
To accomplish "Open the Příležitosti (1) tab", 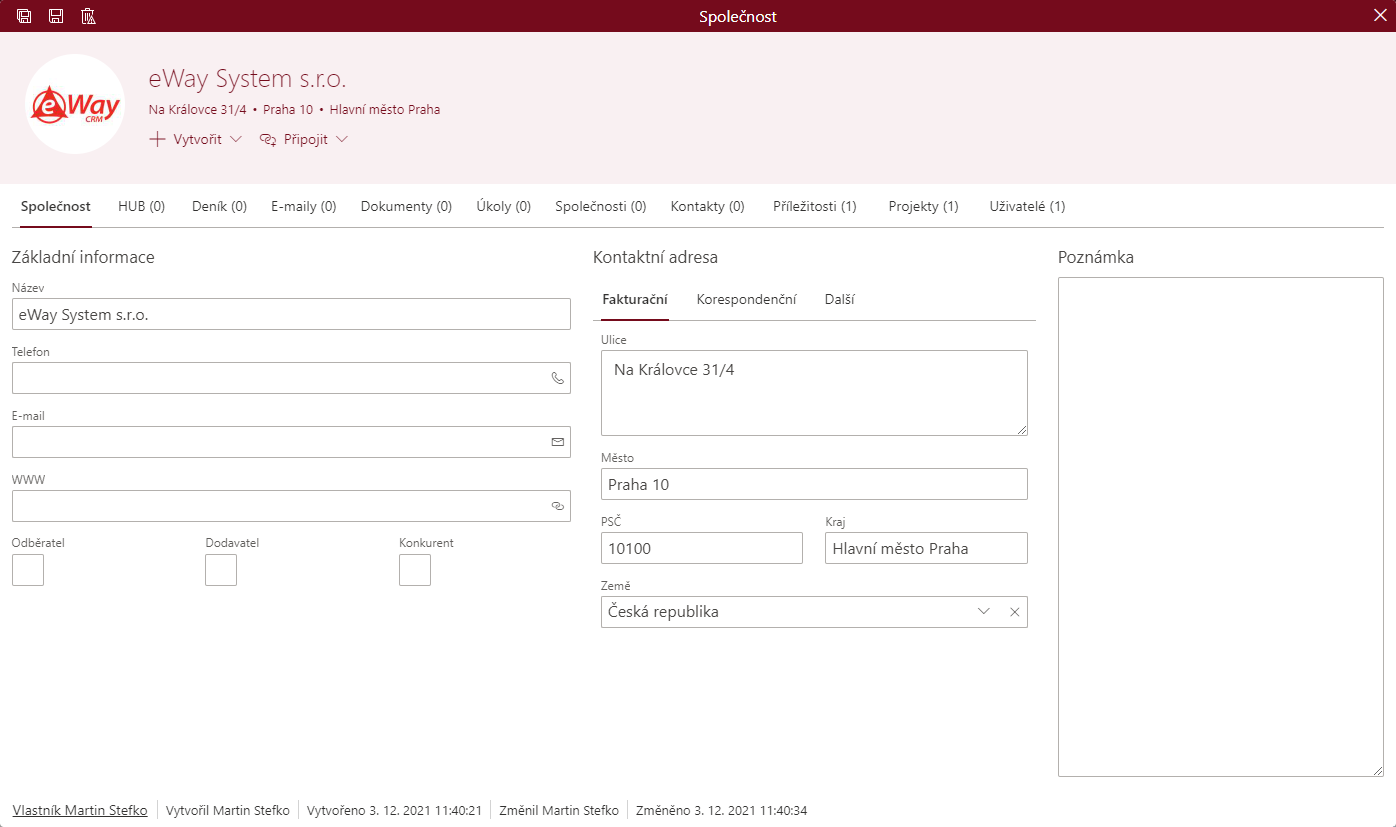I will pos(815,206).
